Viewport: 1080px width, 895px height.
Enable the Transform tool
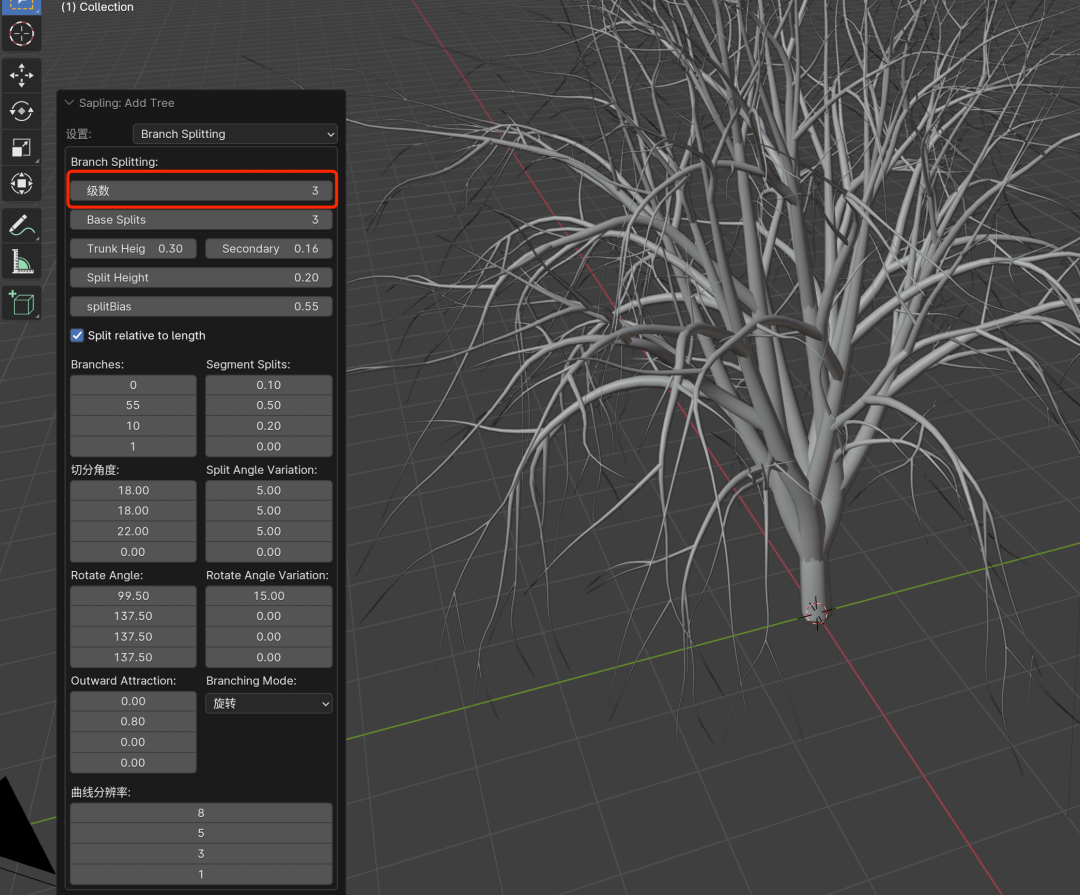coord(21,184)
